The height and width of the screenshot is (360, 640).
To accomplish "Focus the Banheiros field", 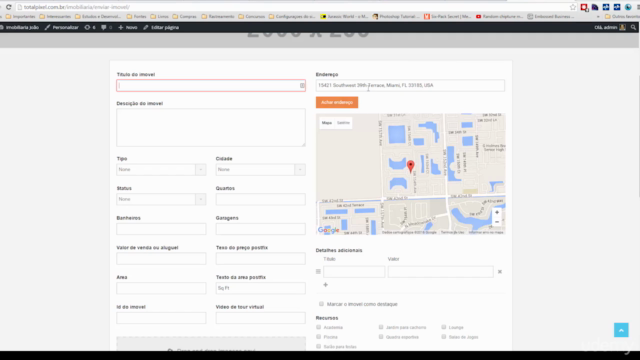I will pos(161,229).
